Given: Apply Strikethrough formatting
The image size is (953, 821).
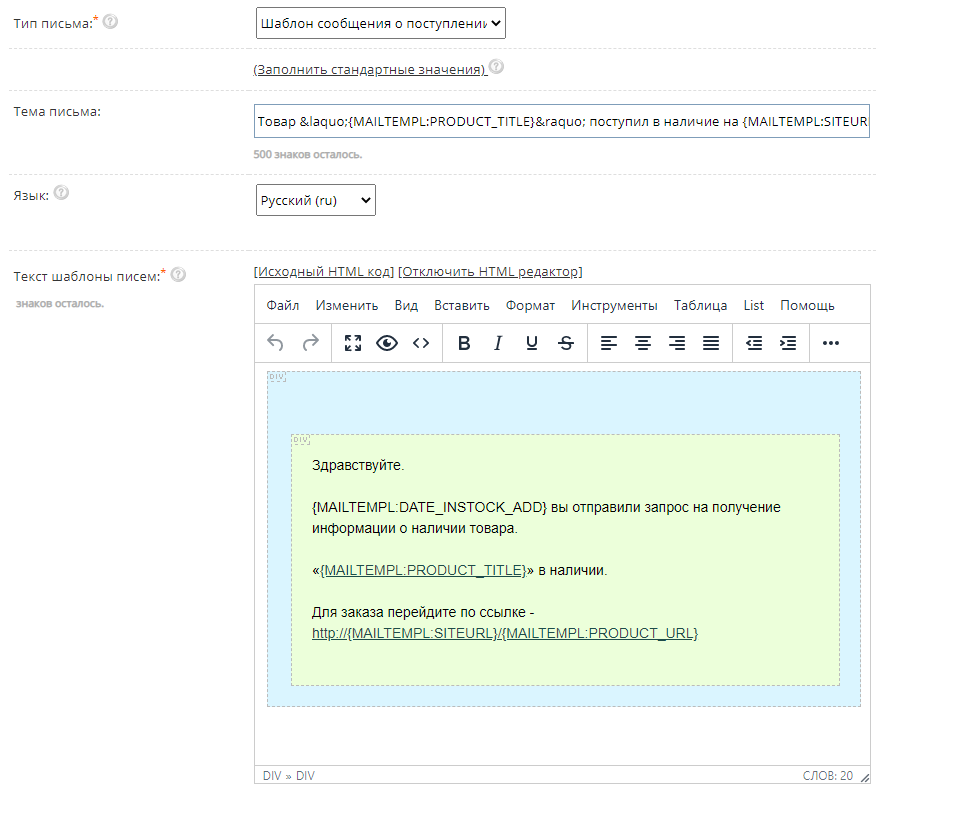Looking at the screenshot, I should tap(566, 343).
